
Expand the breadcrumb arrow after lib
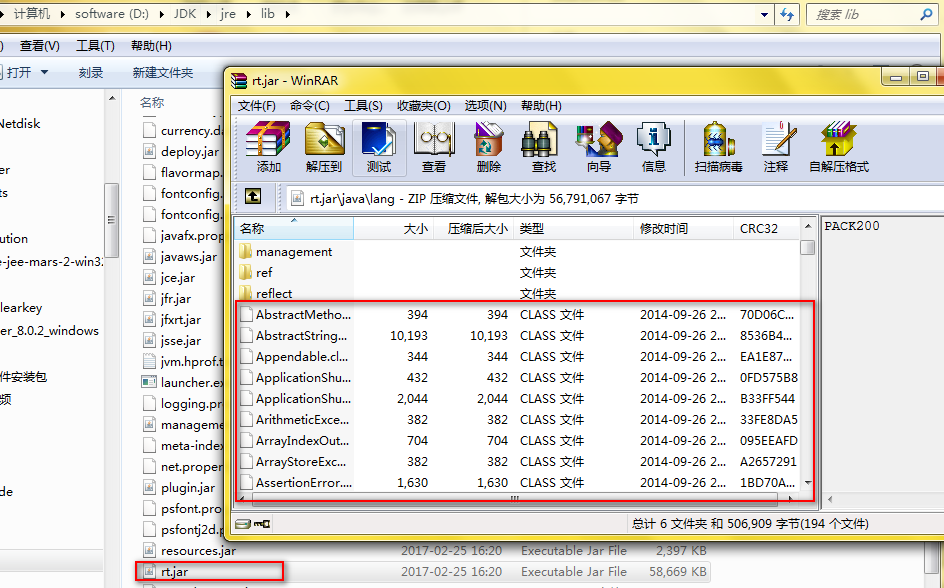(288, 14)
